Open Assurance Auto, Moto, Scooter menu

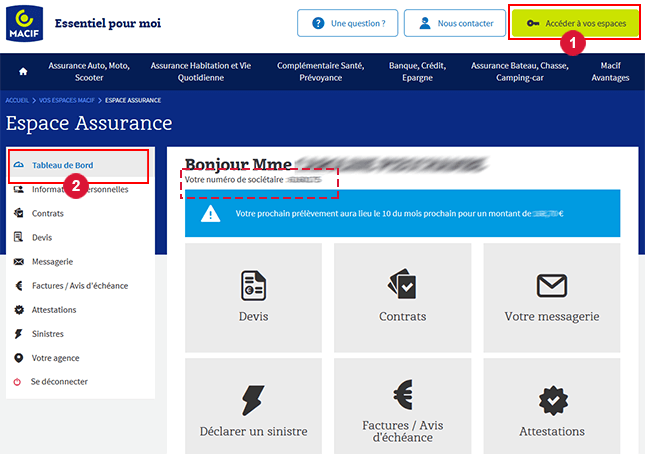(x=89, y=72)
